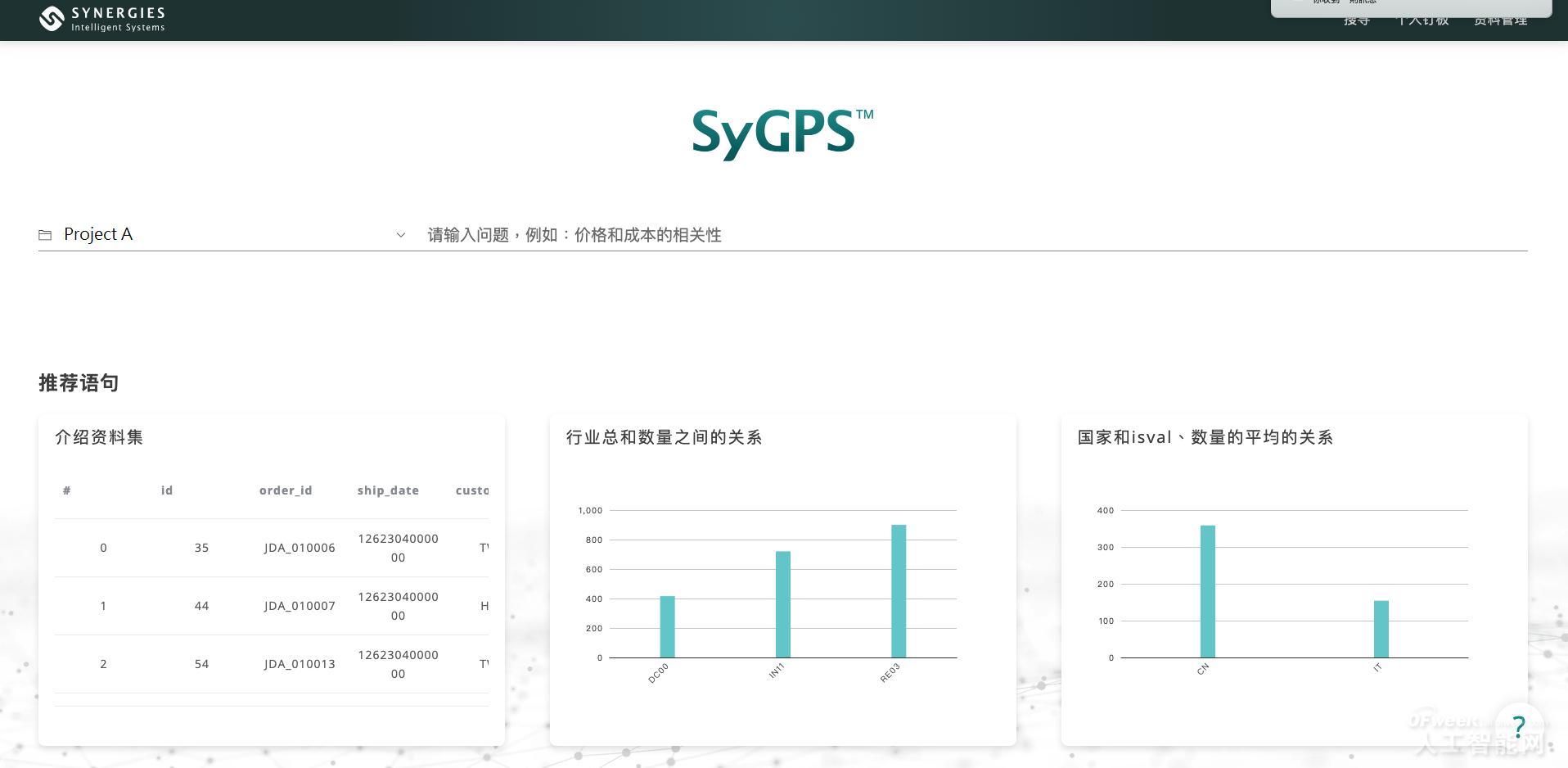Click the CN axis label
Viewport: 1568px width, 768px height.
pos(1203,669)
